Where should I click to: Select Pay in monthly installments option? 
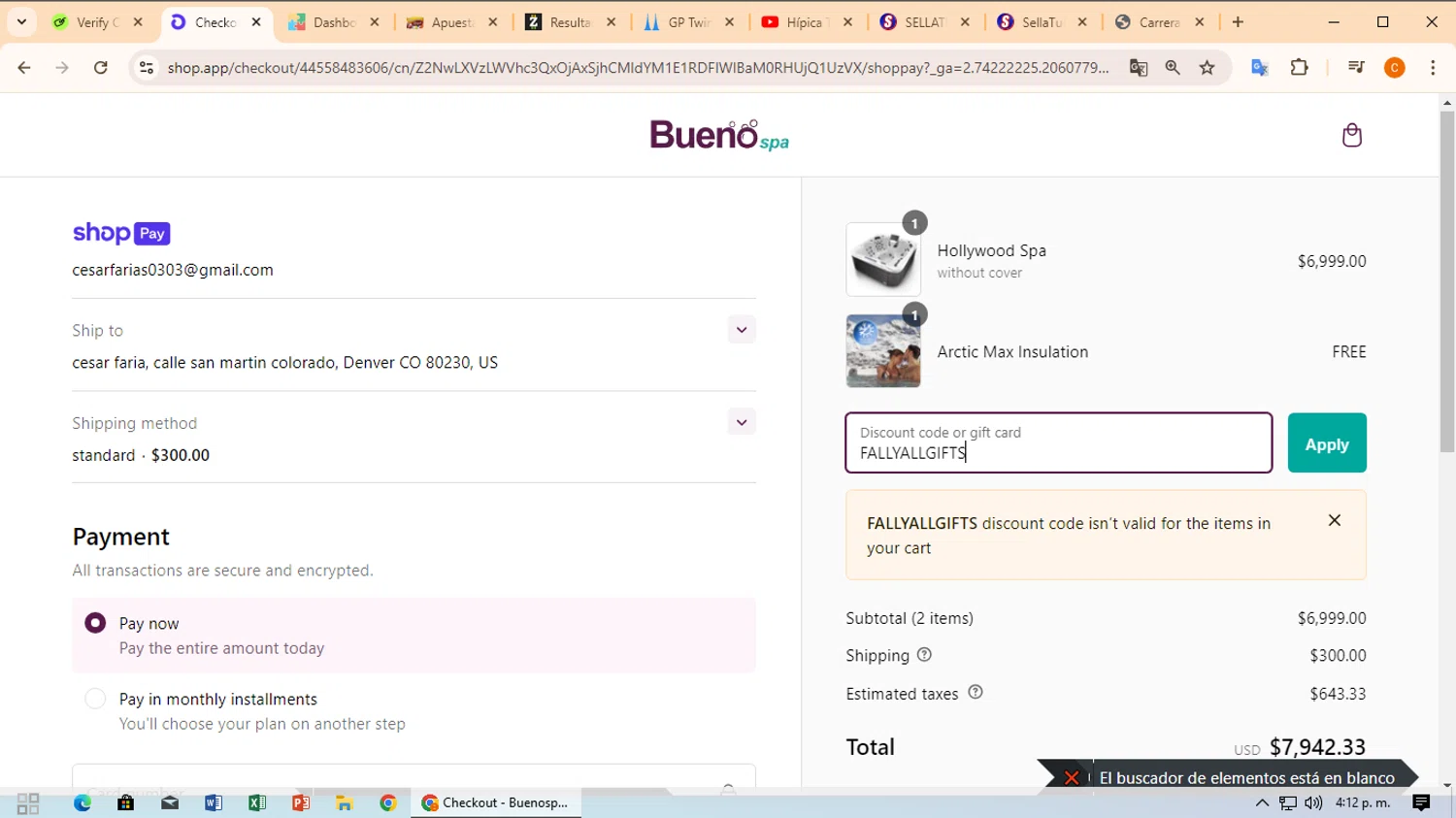click(x=95, y=699)
